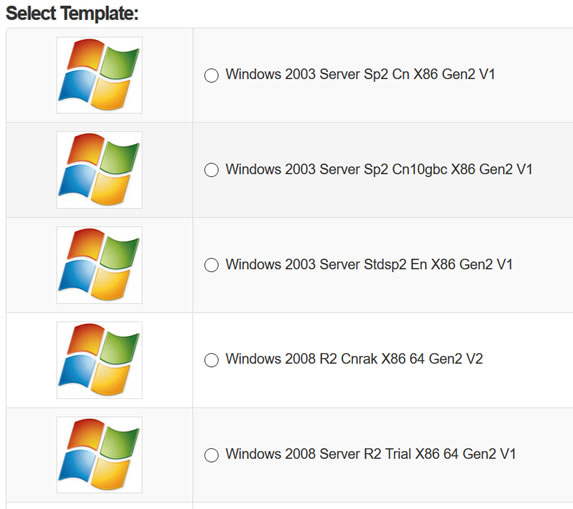Click the 'Windows 2003 Server Sp2 Cn X86 Gen2 V1' label
Image resolution: width=573 pixels, height=509 pixels.
click(x=360, y=74)
